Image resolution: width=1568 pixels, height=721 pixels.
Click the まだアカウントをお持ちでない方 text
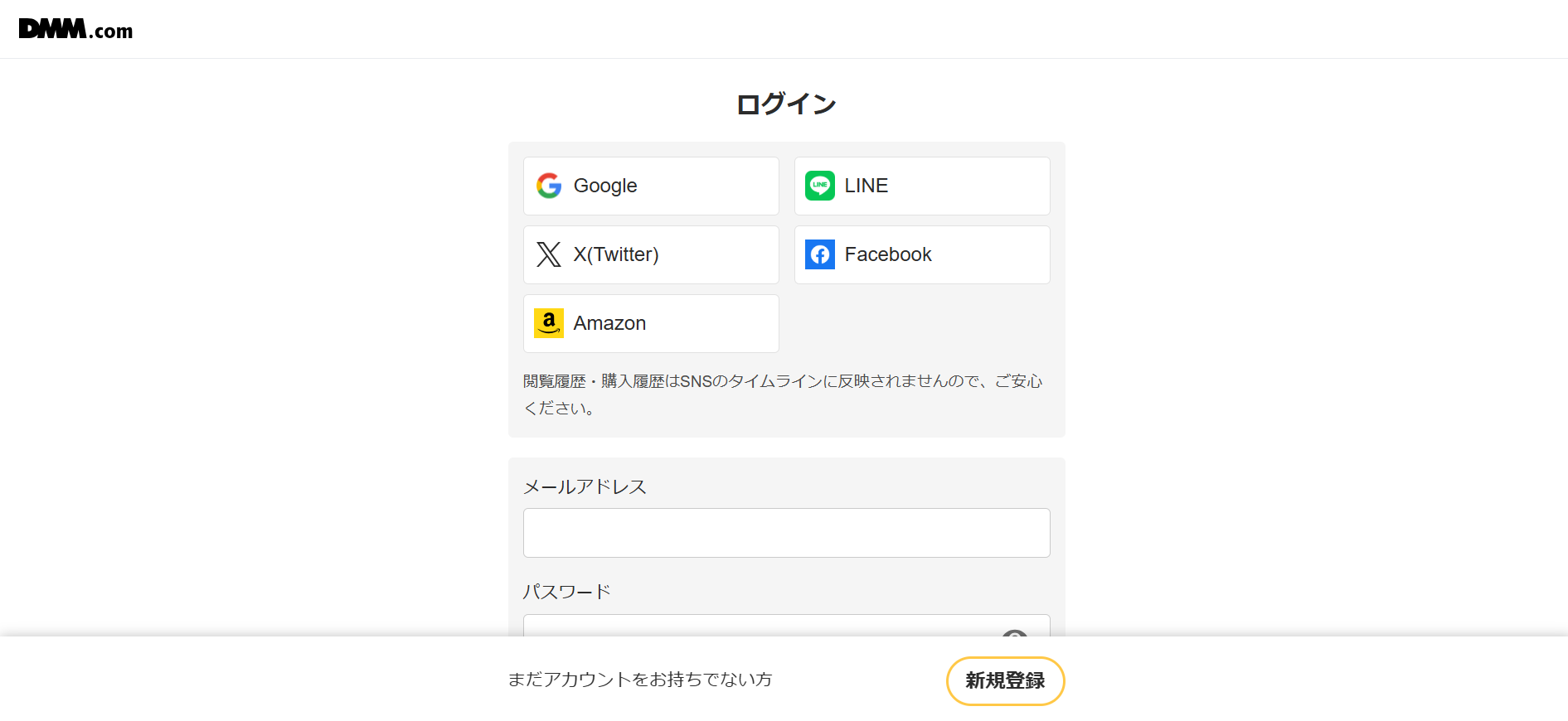[x=640, y=680]
